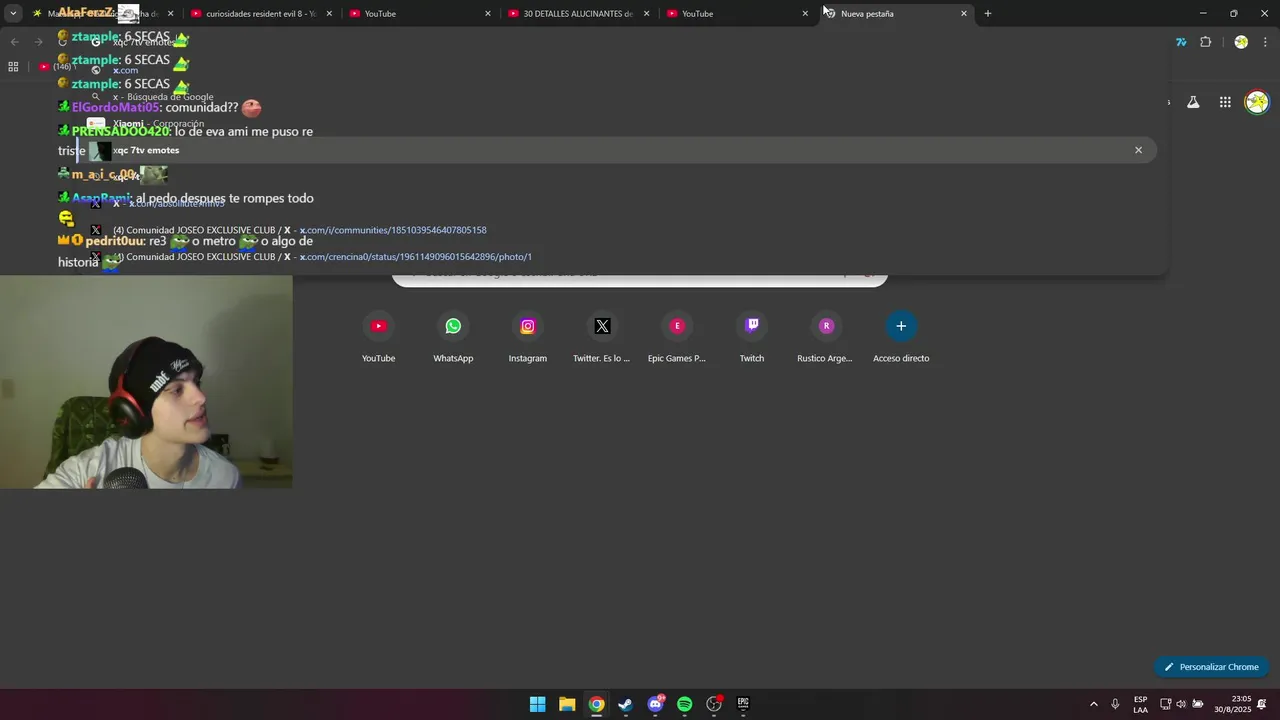This screenshot has width=1280, height=720.
Task: Remove the xqc 7tv emotes suggestion
Action: 1138,150
